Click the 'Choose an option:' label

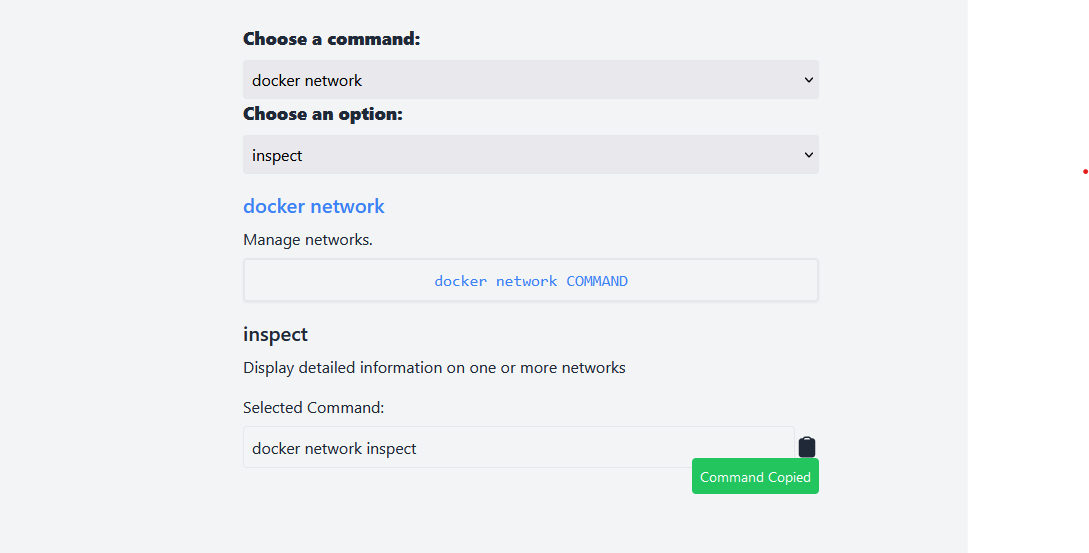tap(323, 114)
